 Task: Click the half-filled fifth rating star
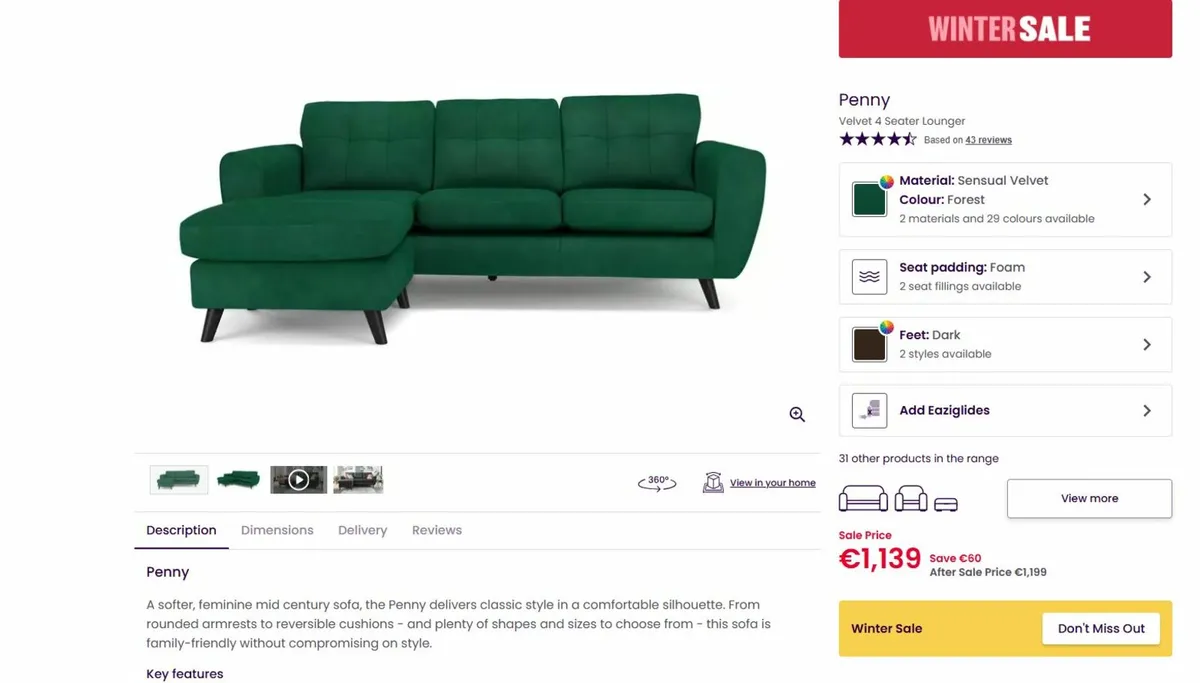click(x=910, y=139)
